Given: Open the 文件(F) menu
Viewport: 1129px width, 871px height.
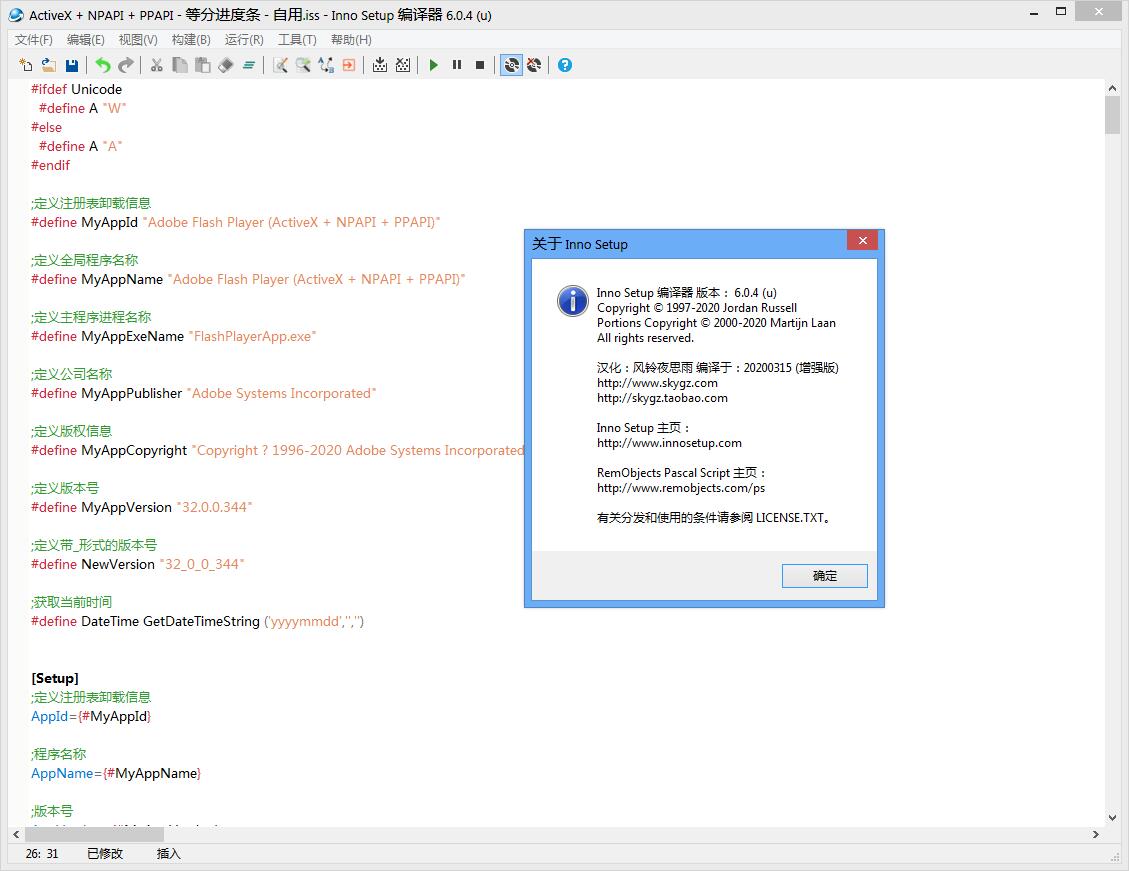Looking at the screenshot, I should [x=32, y=39].
